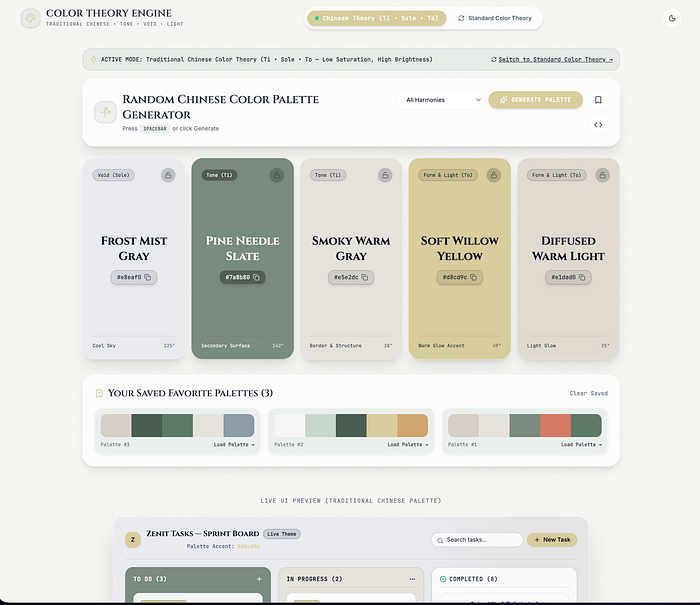Save palette with bookmark icon
The width and height of the screenshot is (700, 605).
tap(598, 100)
